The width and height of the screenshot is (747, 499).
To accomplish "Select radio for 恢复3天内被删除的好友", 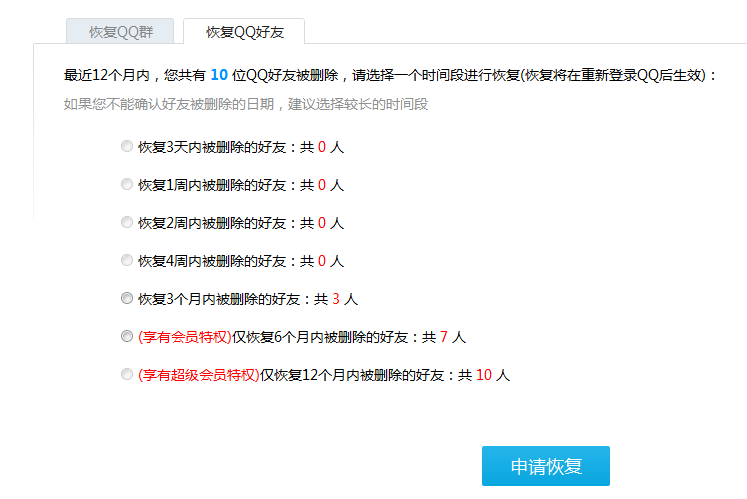I will (127, 146).
